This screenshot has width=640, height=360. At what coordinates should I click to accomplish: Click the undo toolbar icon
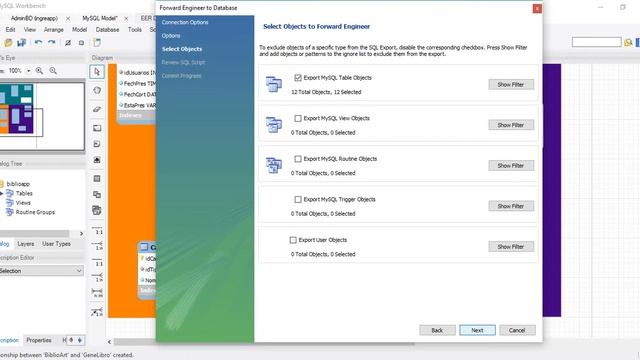[x=38, y=42]
